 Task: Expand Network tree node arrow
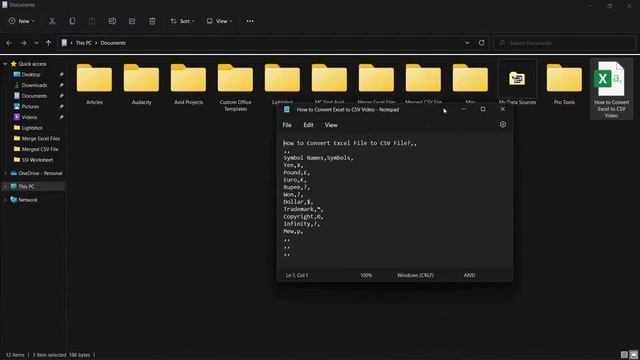click(5, 200)
